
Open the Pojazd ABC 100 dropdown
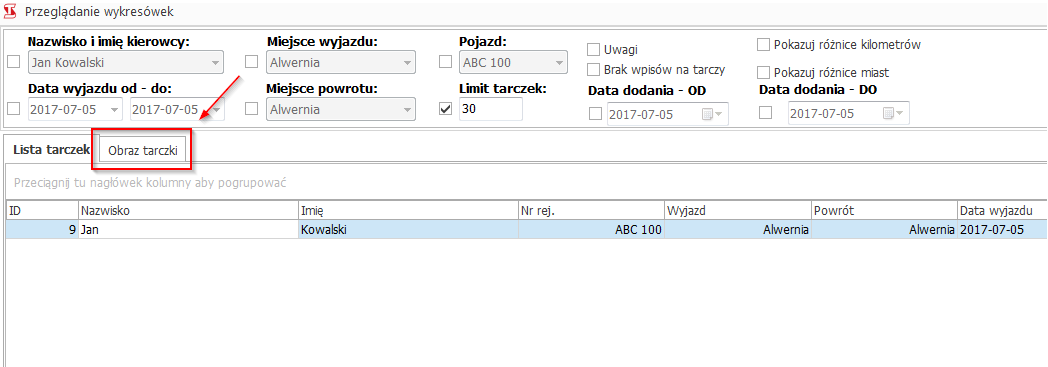tap(559, 63)
